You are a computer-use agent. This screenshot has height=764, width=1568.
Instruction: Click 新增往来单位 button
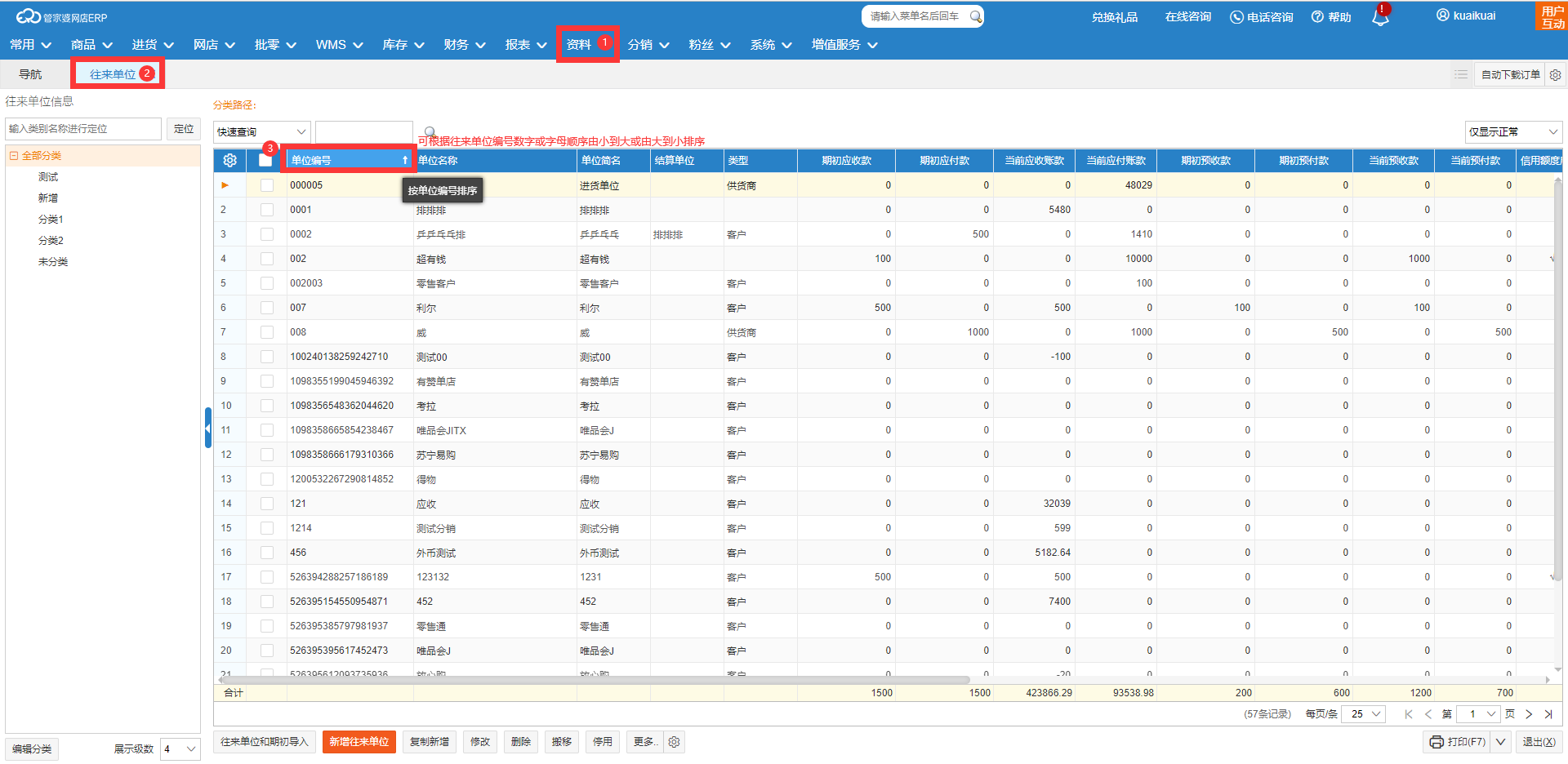pyautogui.click(x=359, y=742)
